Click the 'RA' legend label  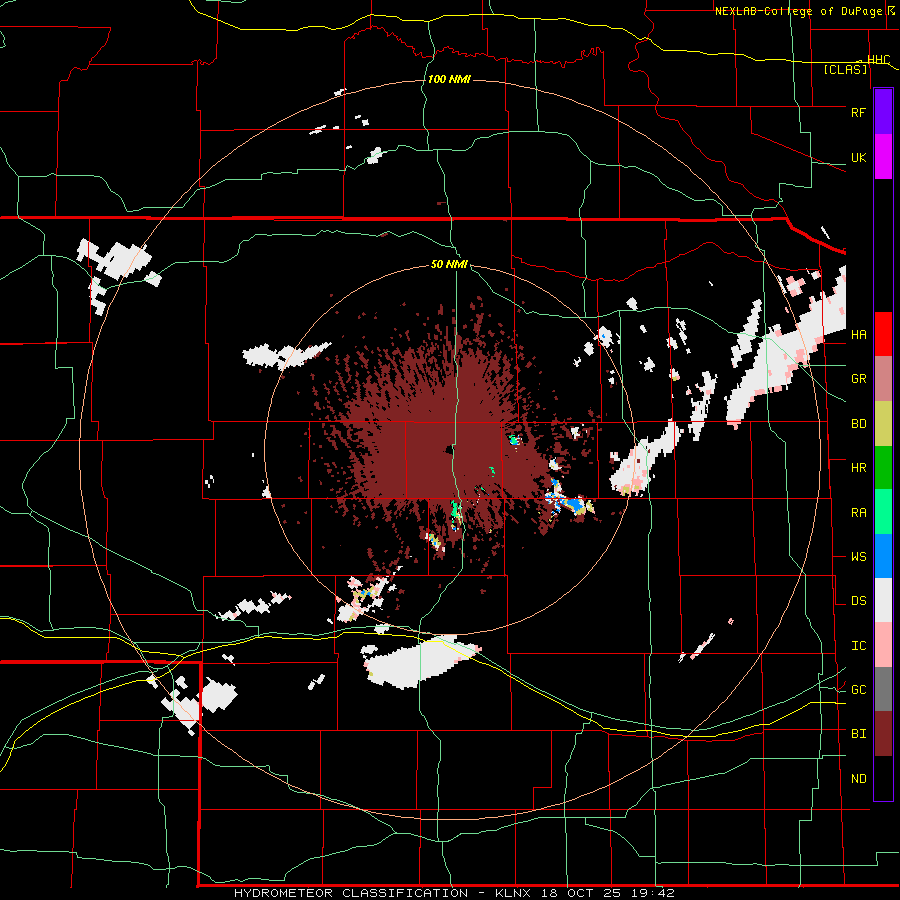[858, 513]
